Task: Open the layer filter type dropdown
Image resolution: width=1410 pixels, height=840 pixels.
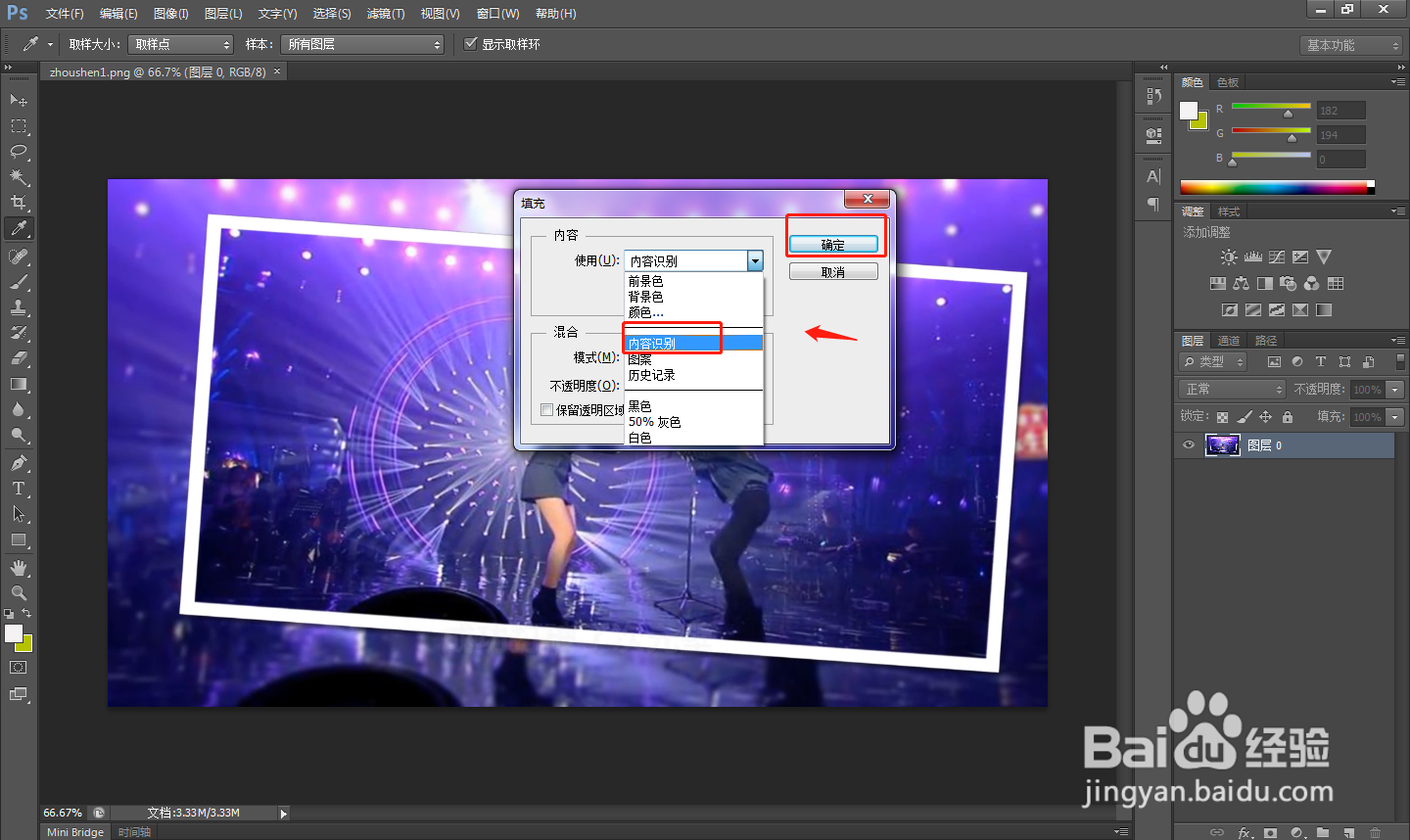Action: tap(1213, 362)
